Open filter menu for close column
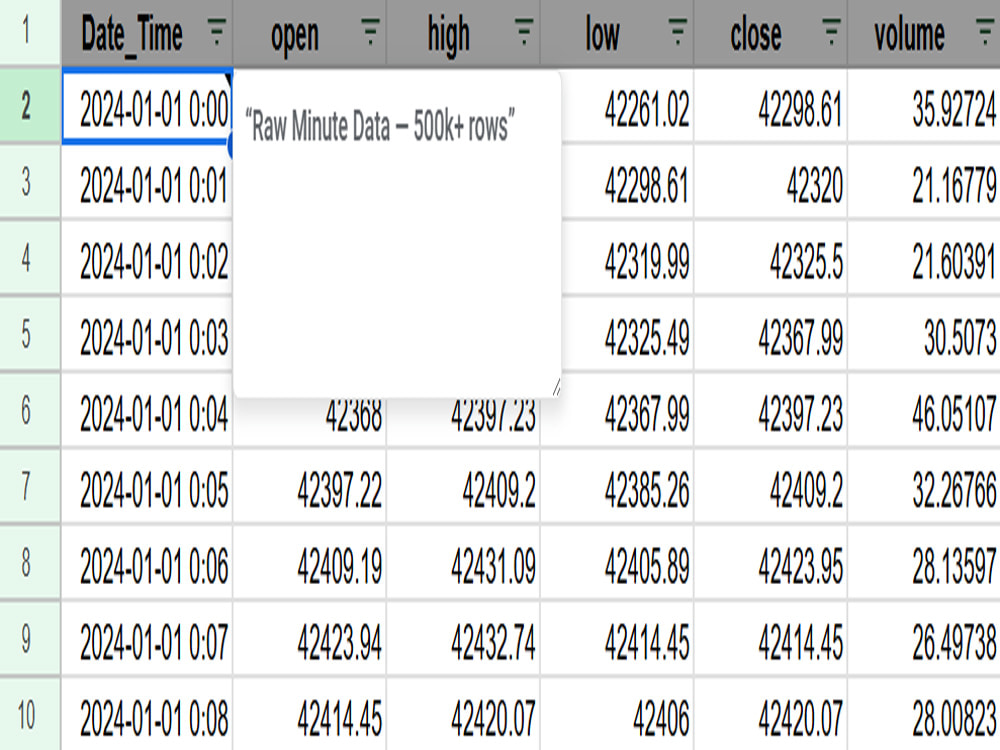Image resolution: width=1000 pixels, height=750 pixels. tap(832, 31)
